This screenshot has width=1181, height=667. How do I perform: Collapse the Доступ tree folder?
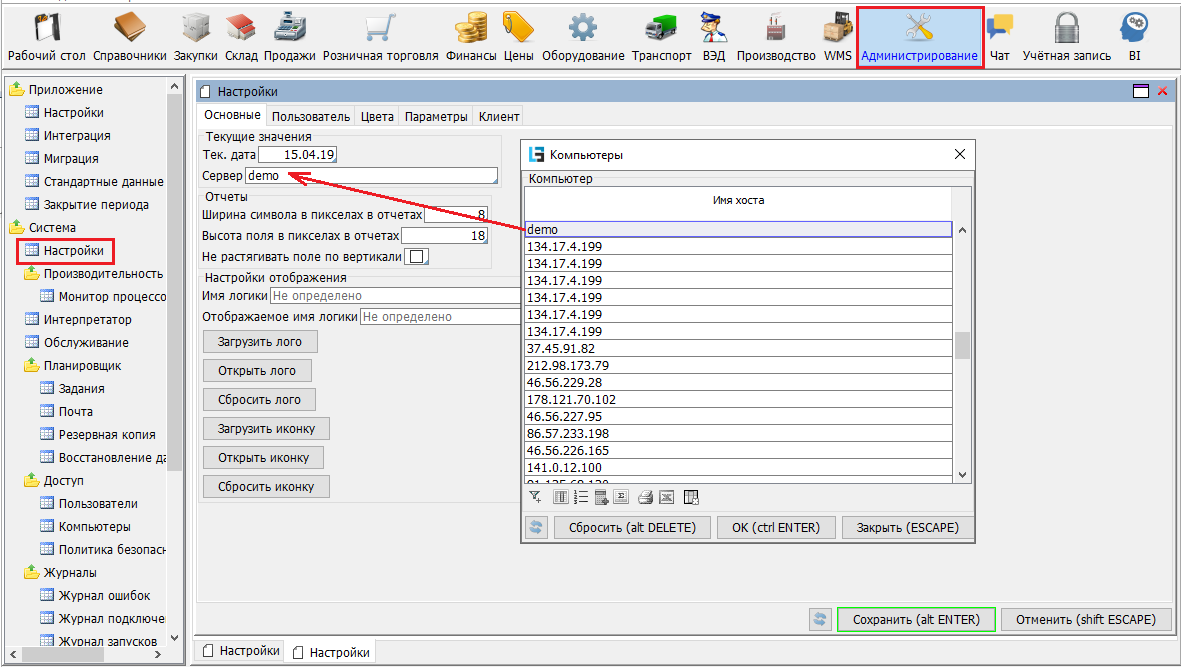point(32,480)
